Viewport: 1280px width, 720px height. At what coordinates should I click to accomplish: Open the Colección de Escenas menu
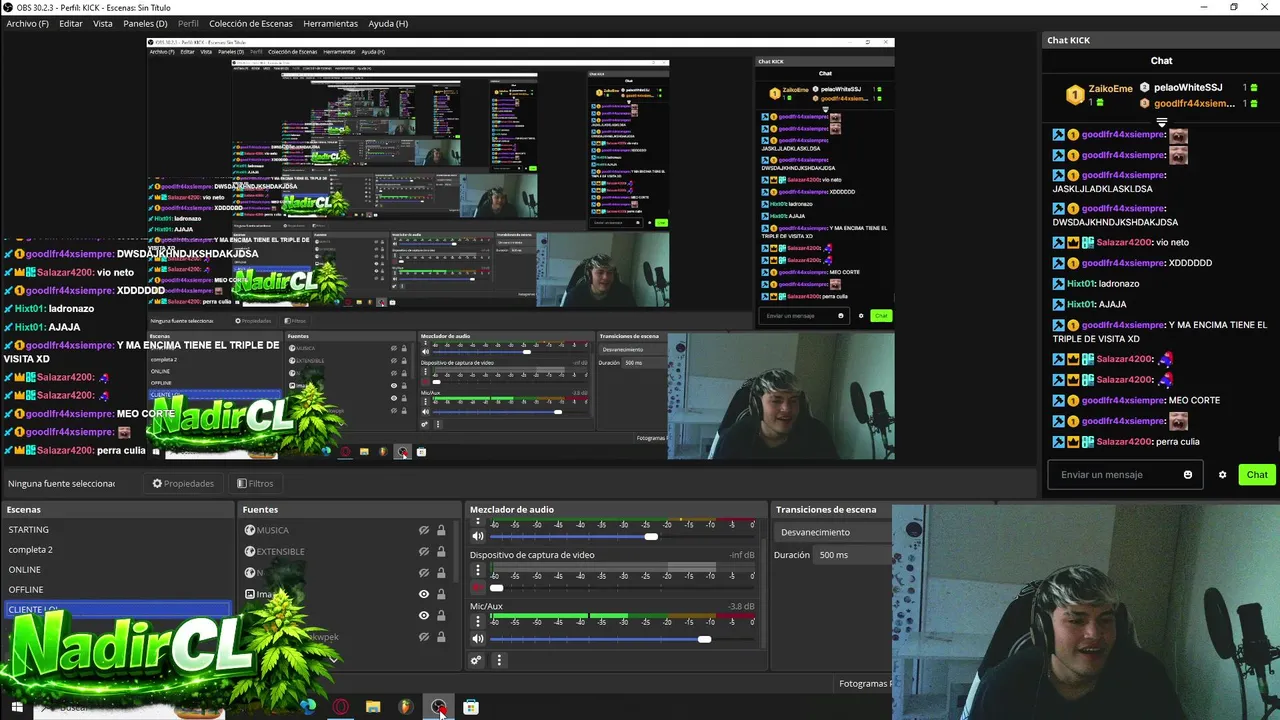250,23
